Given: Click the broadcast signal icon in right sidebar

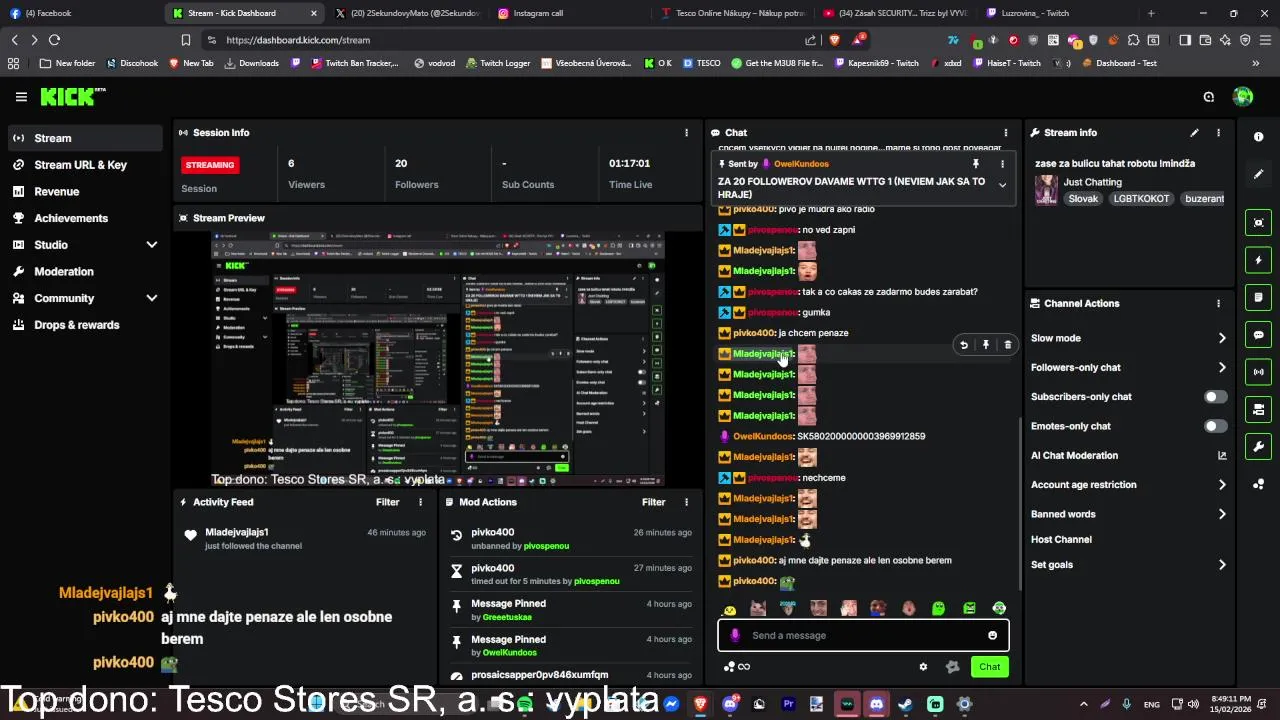Looking at the screenshot, I should 1258,372.
